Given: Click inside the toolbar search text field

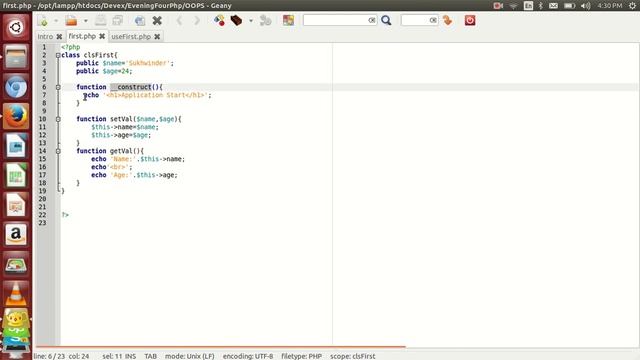Looking at the screenshot, I should click(x=336, y=20).
